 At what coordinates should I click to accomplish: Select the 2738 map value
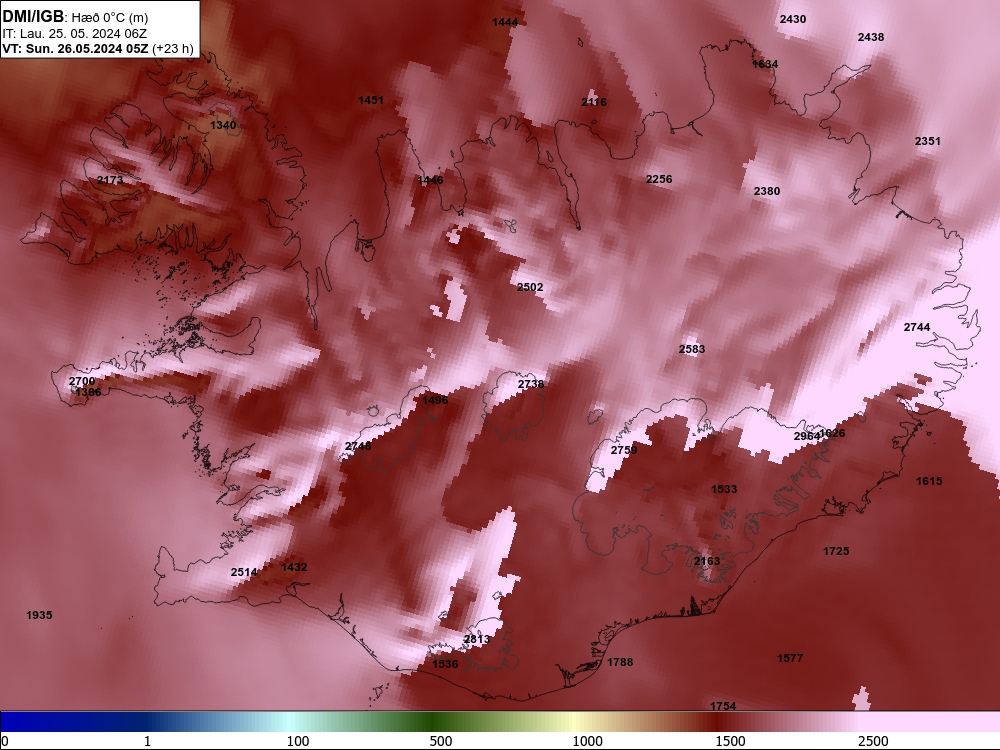point(531,384)
